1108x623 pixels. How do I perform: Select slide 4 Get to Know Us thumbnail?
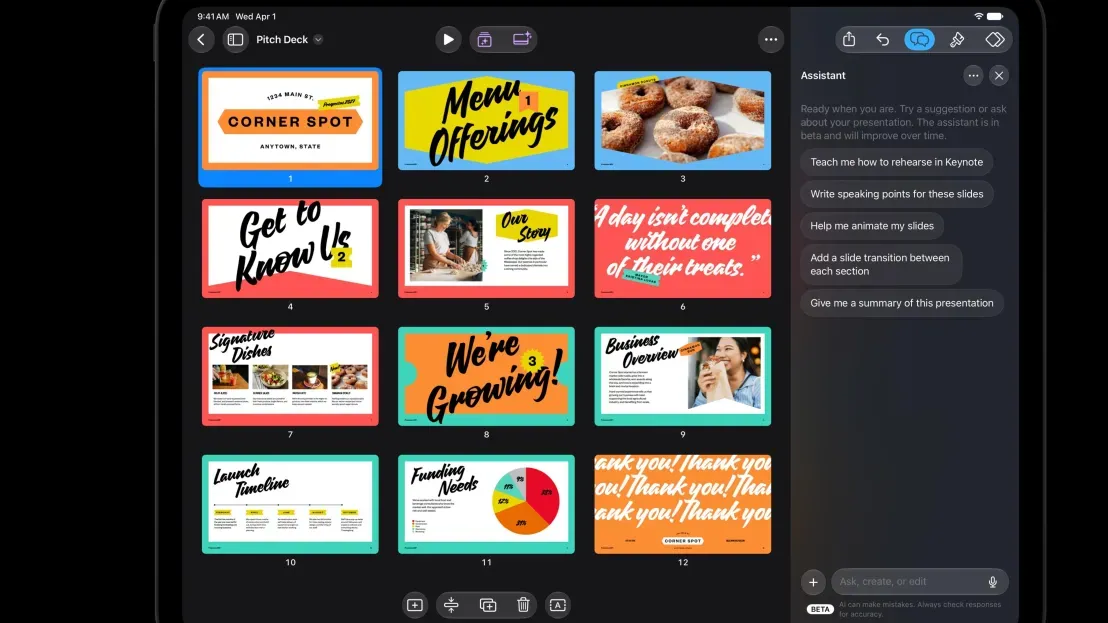point(290,248)
